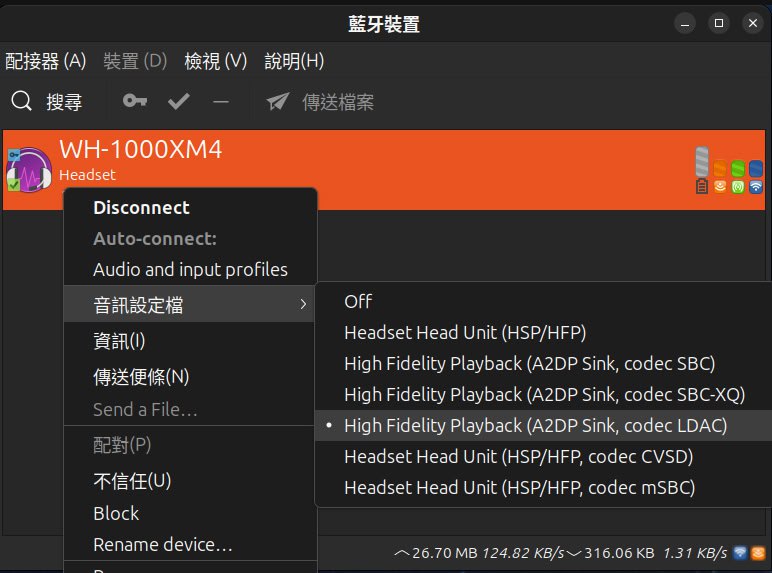Click the 26.70 MB upload total
Screen dimensions: 772x573
point(445,553)
